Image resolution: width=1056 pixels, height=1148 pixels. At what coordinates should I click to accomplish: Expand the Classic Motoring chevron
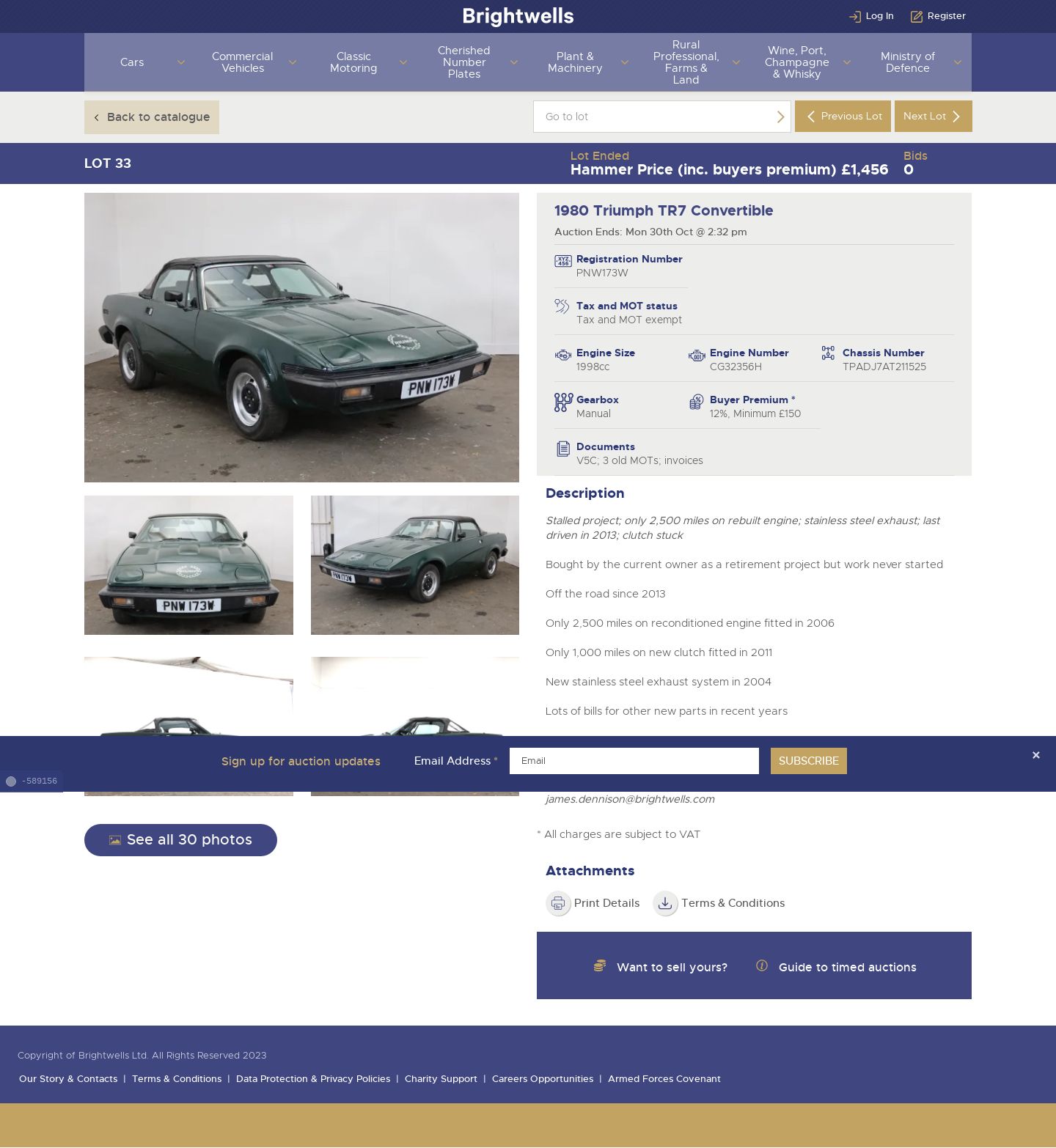point(403,62)
